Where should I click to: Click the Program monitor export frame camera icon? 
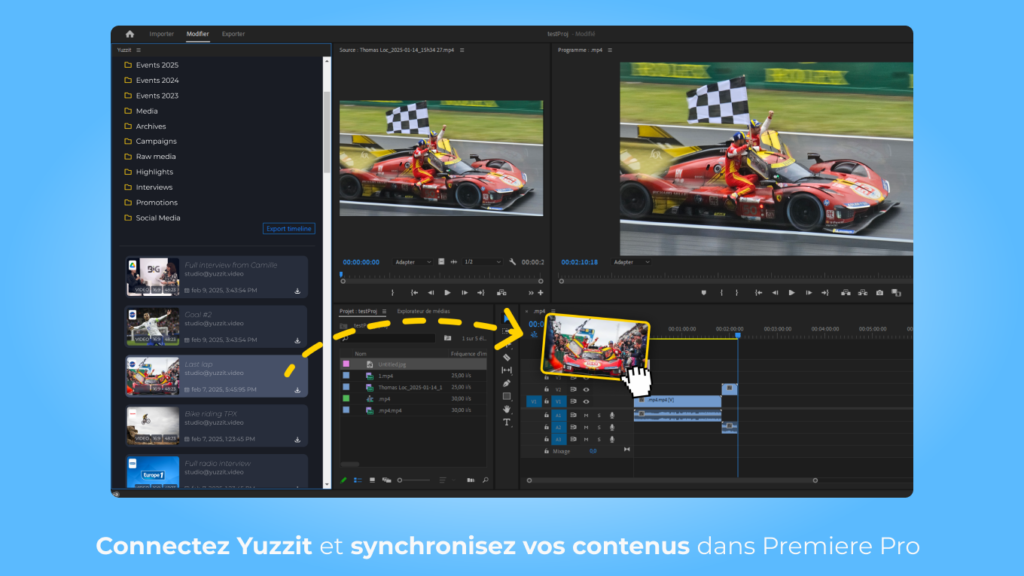click(x=879, y=293)
